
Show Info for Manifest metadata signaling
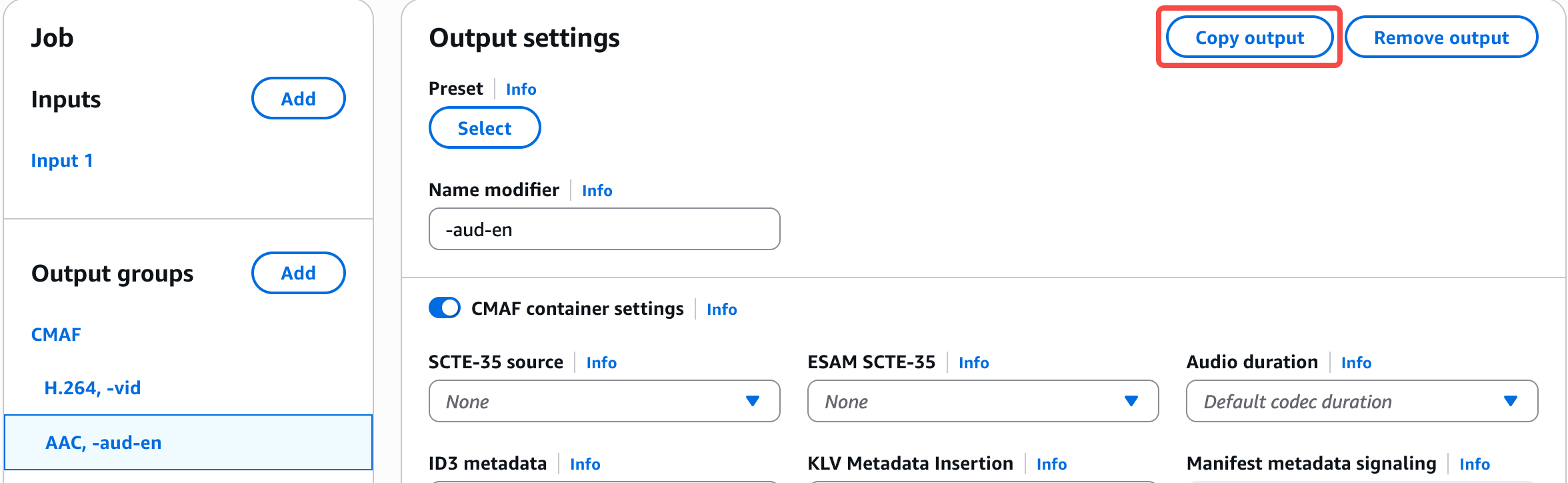(x=1474, y=464)
